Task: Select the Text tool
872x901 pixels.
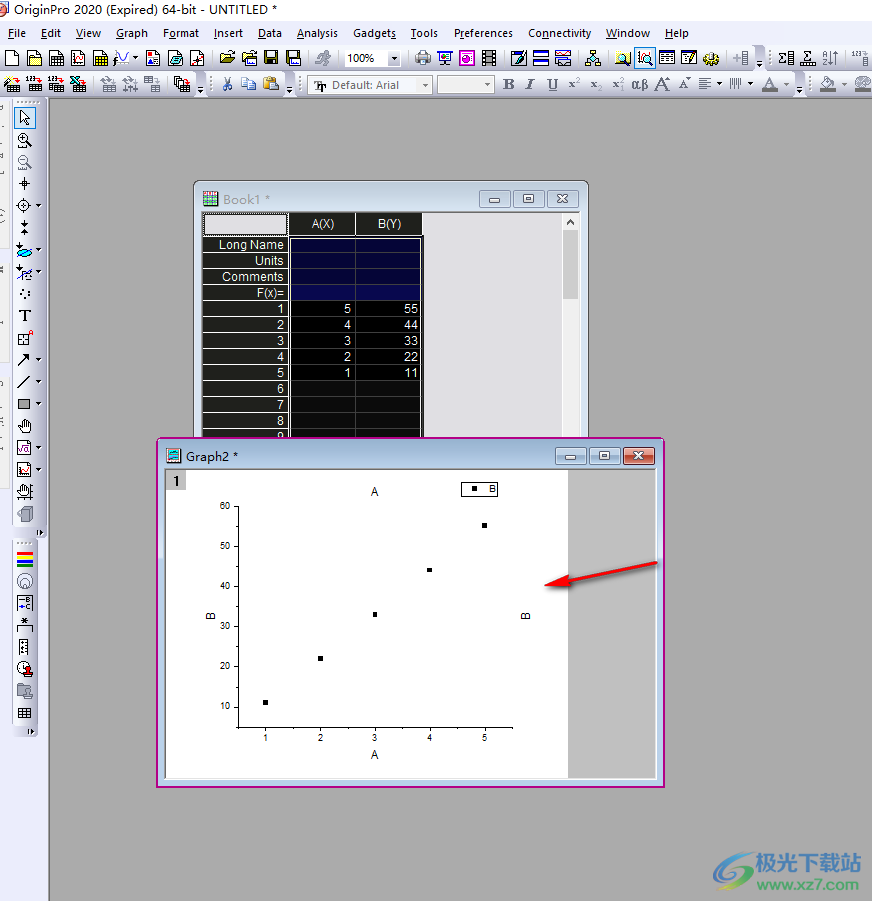Action: click(x=24, y=315)
